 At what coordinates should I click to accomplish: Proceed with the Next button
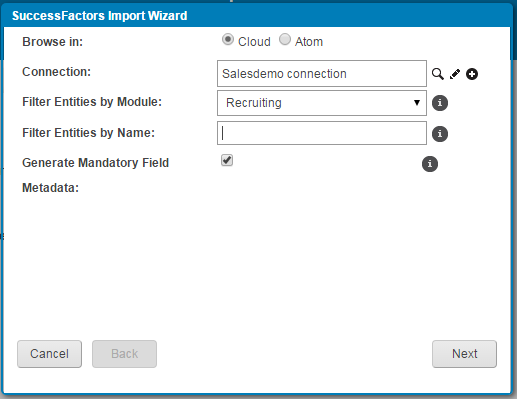click(x=464, y=354)
